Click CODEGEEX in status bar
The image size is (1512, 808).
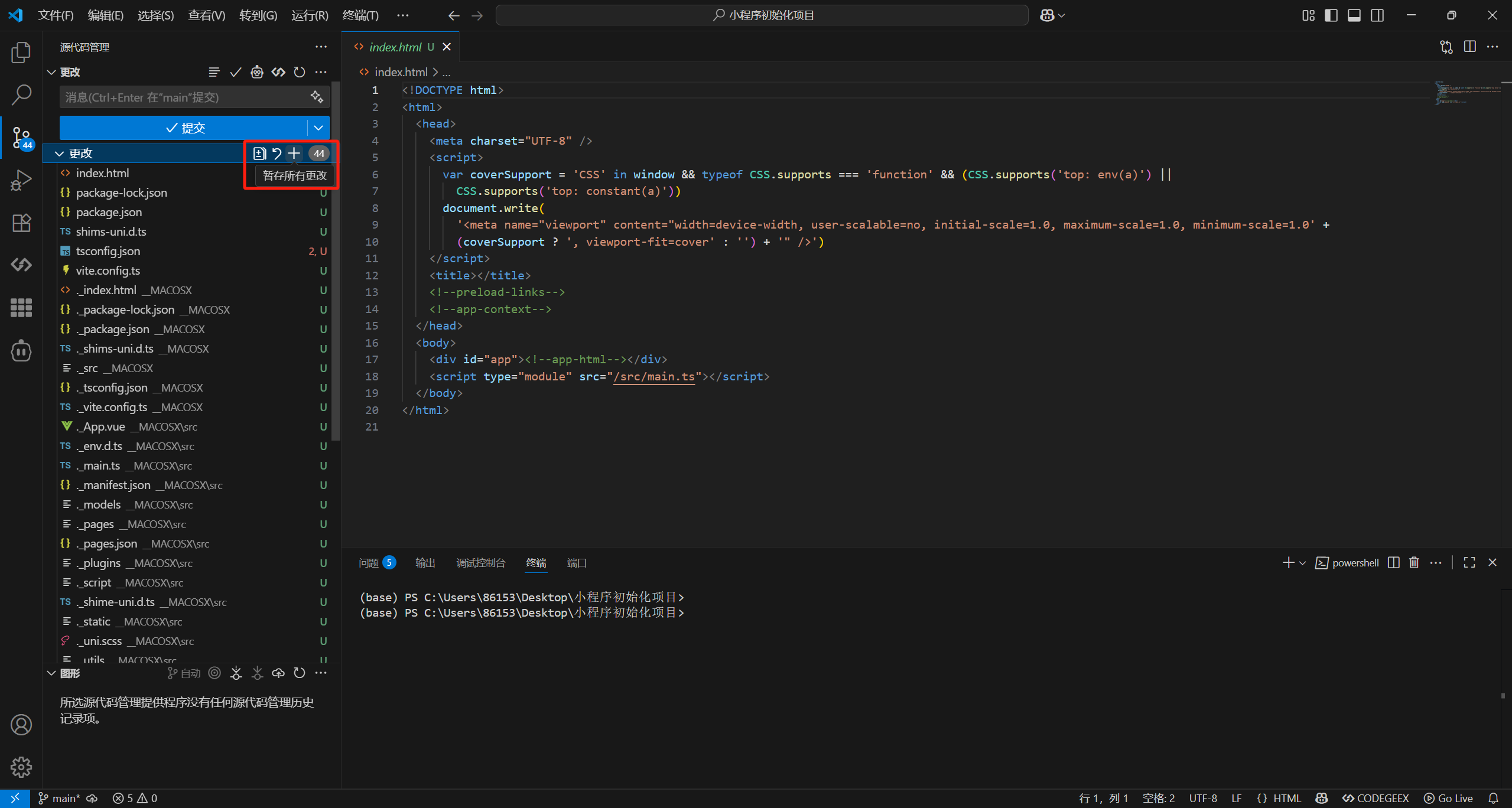click(x=1376, y=798)
